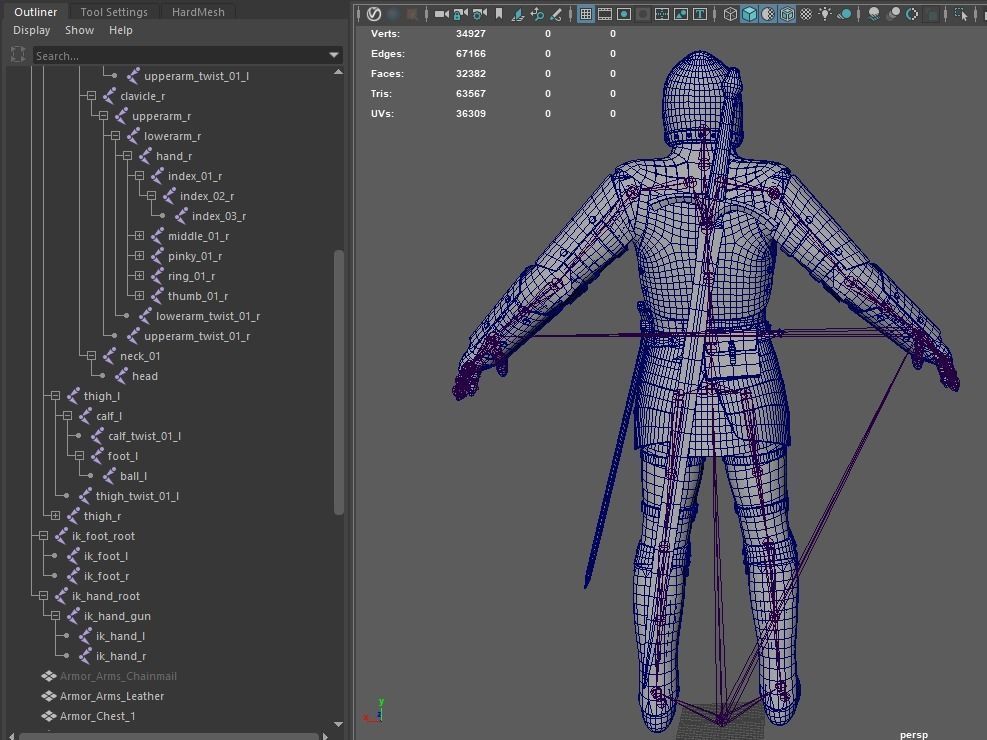This screenshot has height=740, width=987.
Task: Toggle Wireframe on Shaded mode
Action: [x=787, y=14]
